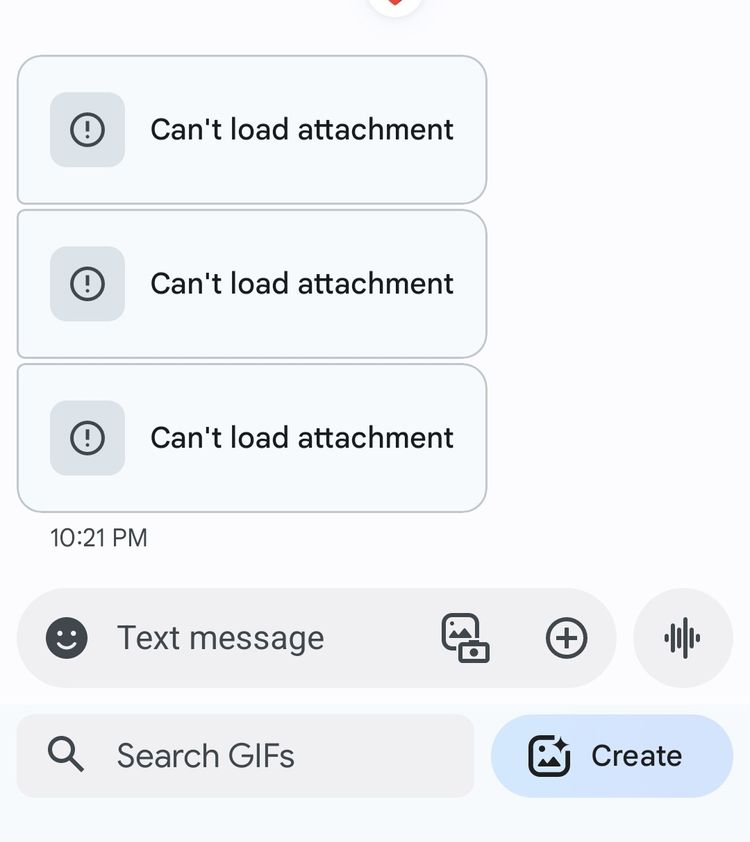Tap the gallery and camera attach icon

click(465, 638)
